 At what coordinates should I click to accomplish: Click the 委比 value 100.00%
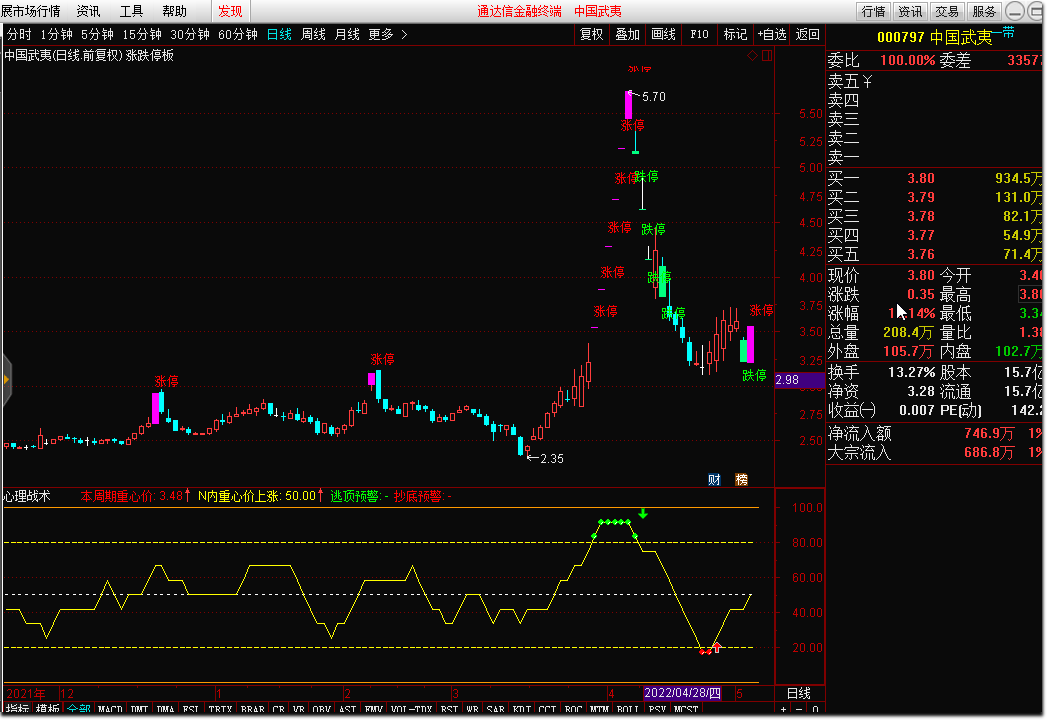[x=907, y=60]
